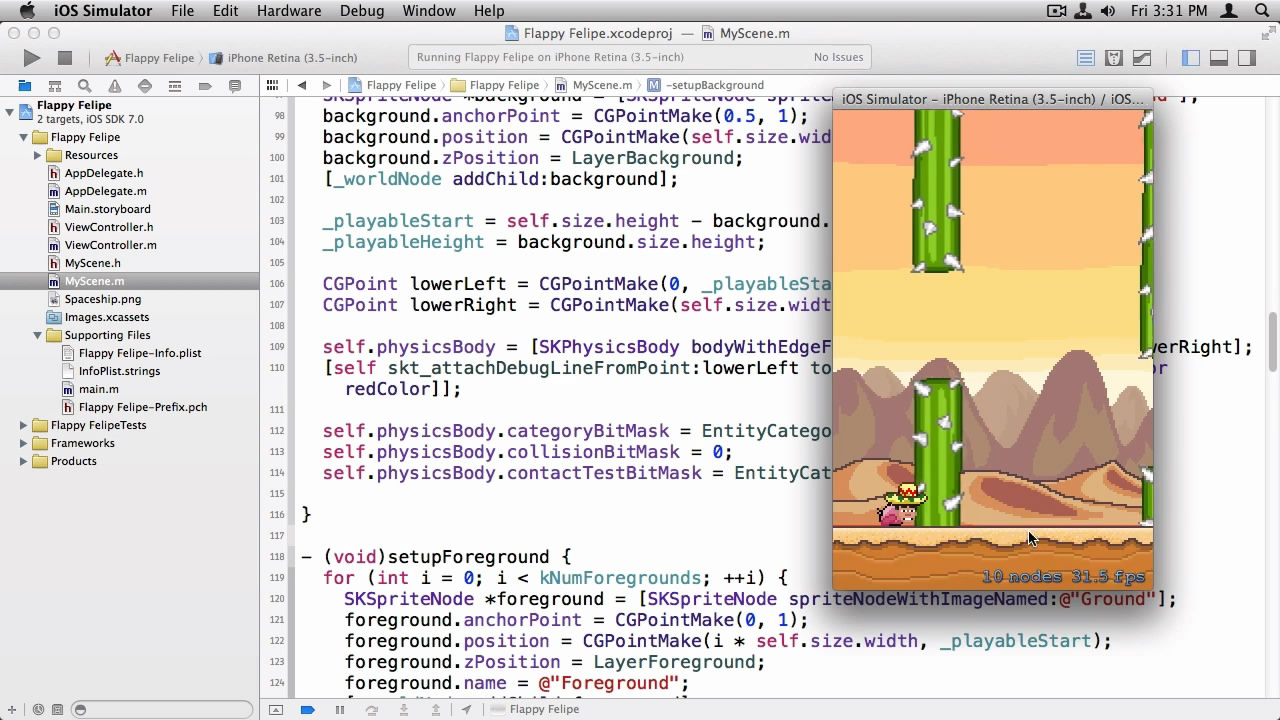Toggle breakpoints with the blue breakpoint icon
This screenshot has height=720, width=1280.
308,710
